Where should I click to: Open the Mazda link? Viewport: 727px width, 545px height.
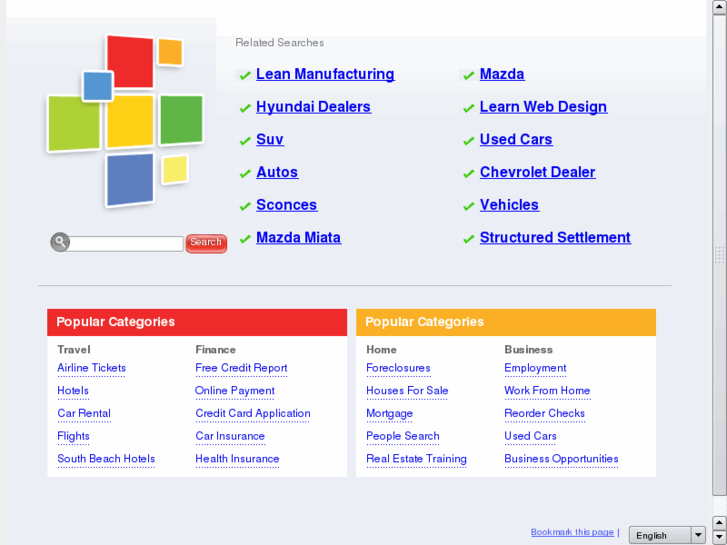(502, 74)
